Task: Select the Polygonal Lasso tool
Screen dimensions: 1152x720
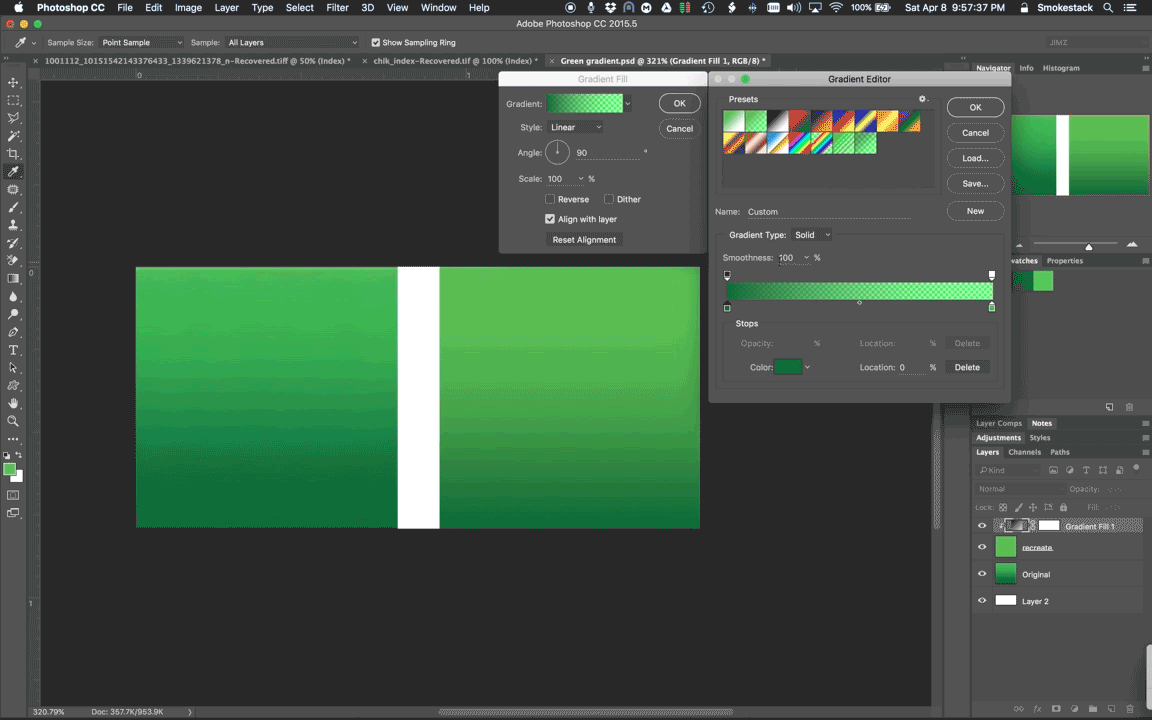Action: 13,118
